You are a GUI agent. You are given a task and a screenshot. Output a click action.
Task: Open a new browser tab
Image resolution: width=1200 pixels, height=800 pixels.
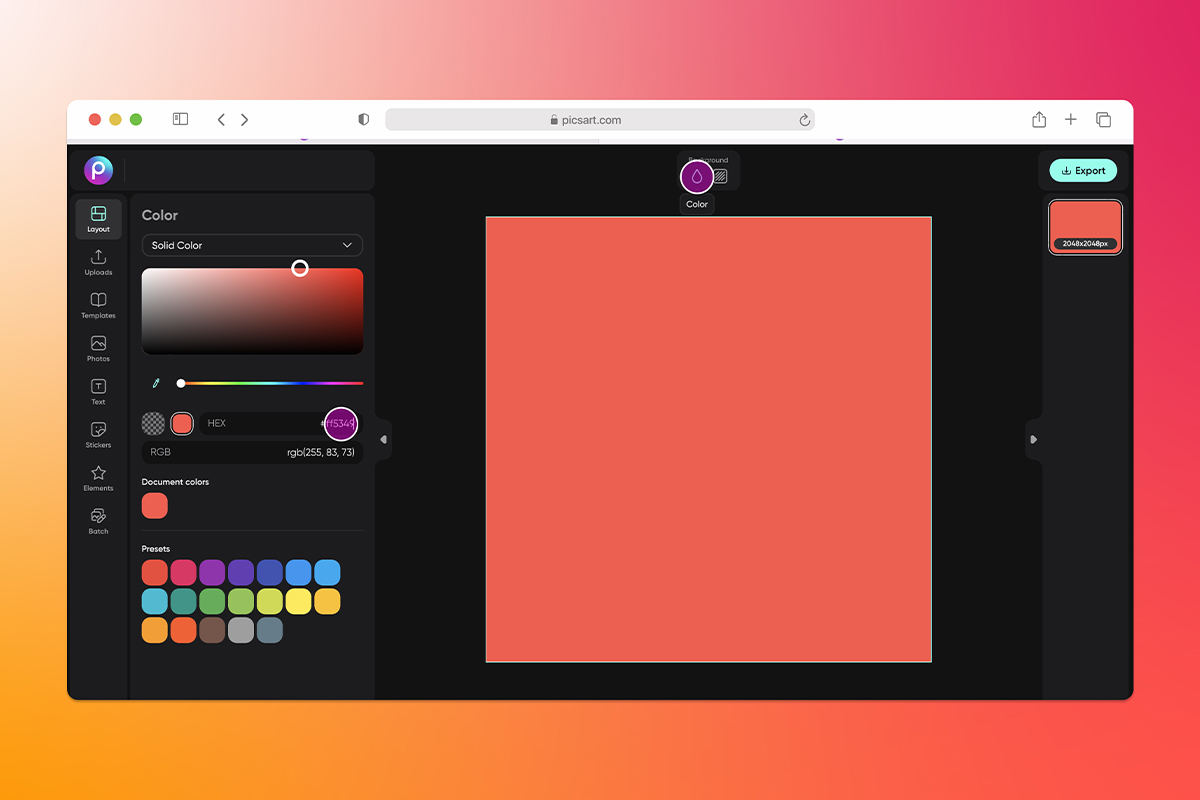point(1070,119)
